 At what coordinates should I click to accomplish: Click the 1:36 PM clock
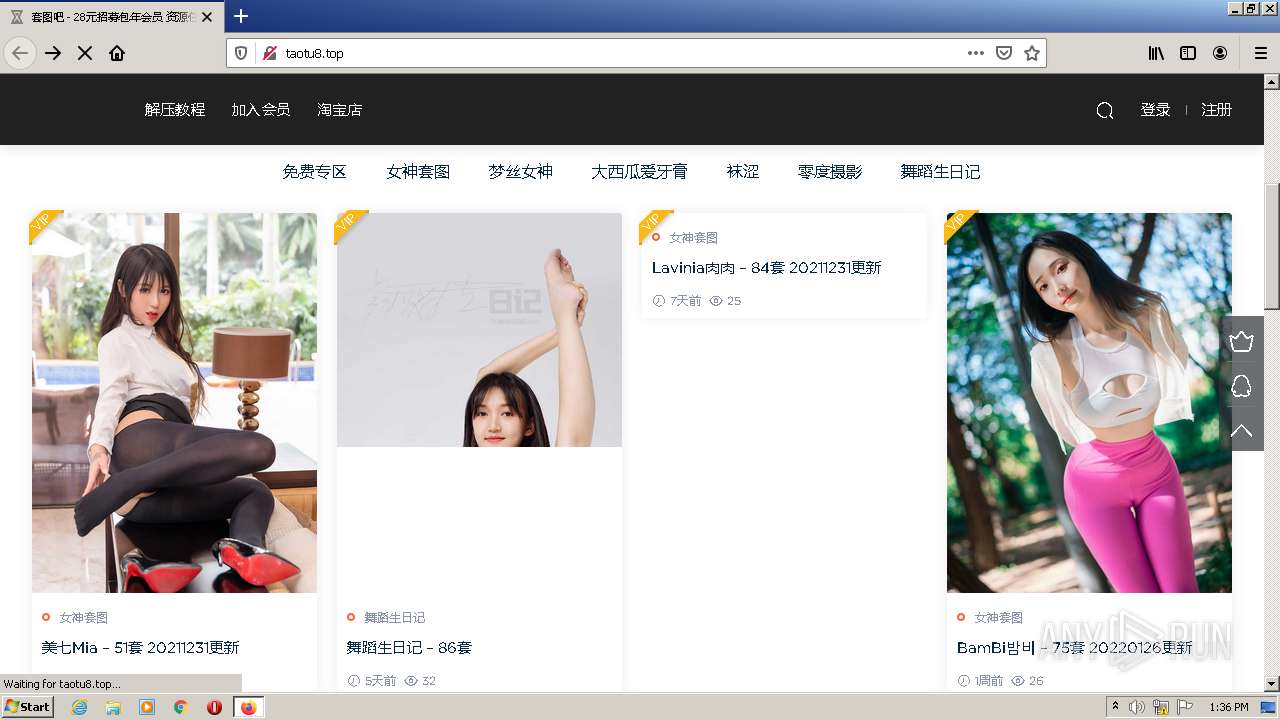pyautogui.click(x=1229, y=707)
